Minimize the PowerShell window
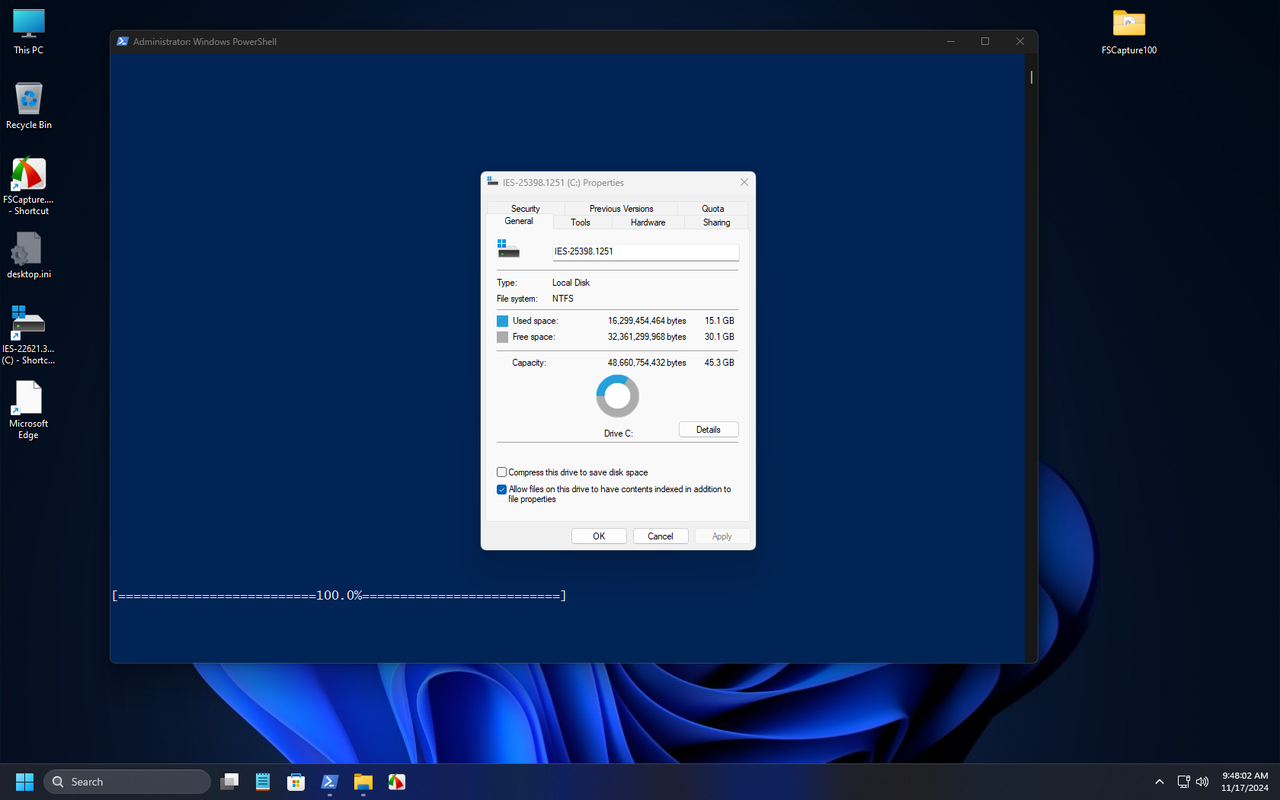The height and width of the screenshot is (800, 1280). 950,41
